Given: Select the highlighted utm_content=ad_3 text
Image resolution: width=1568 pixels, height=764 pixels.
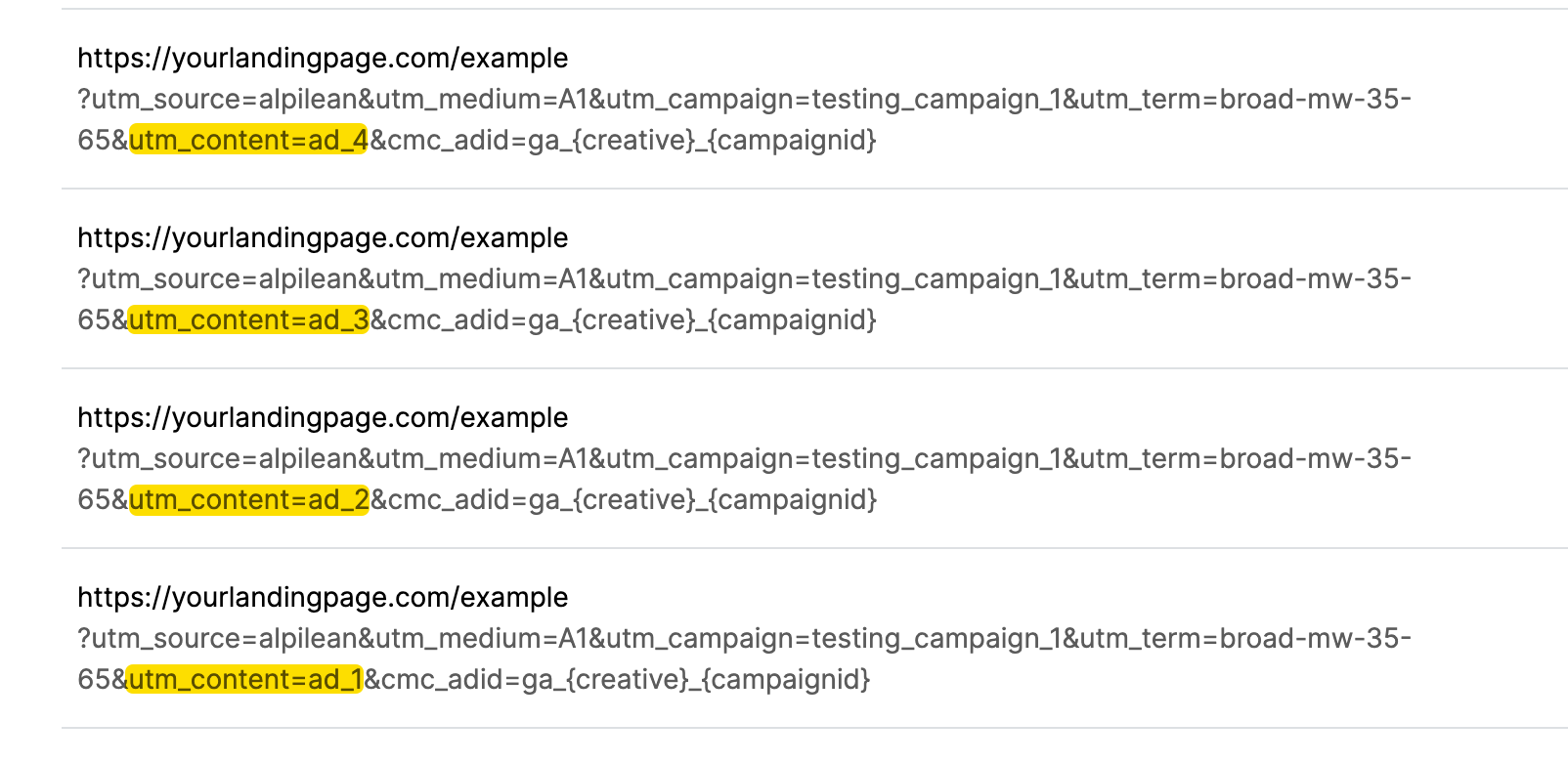Looking at the screenshot, I should click(x=248, y=320).
